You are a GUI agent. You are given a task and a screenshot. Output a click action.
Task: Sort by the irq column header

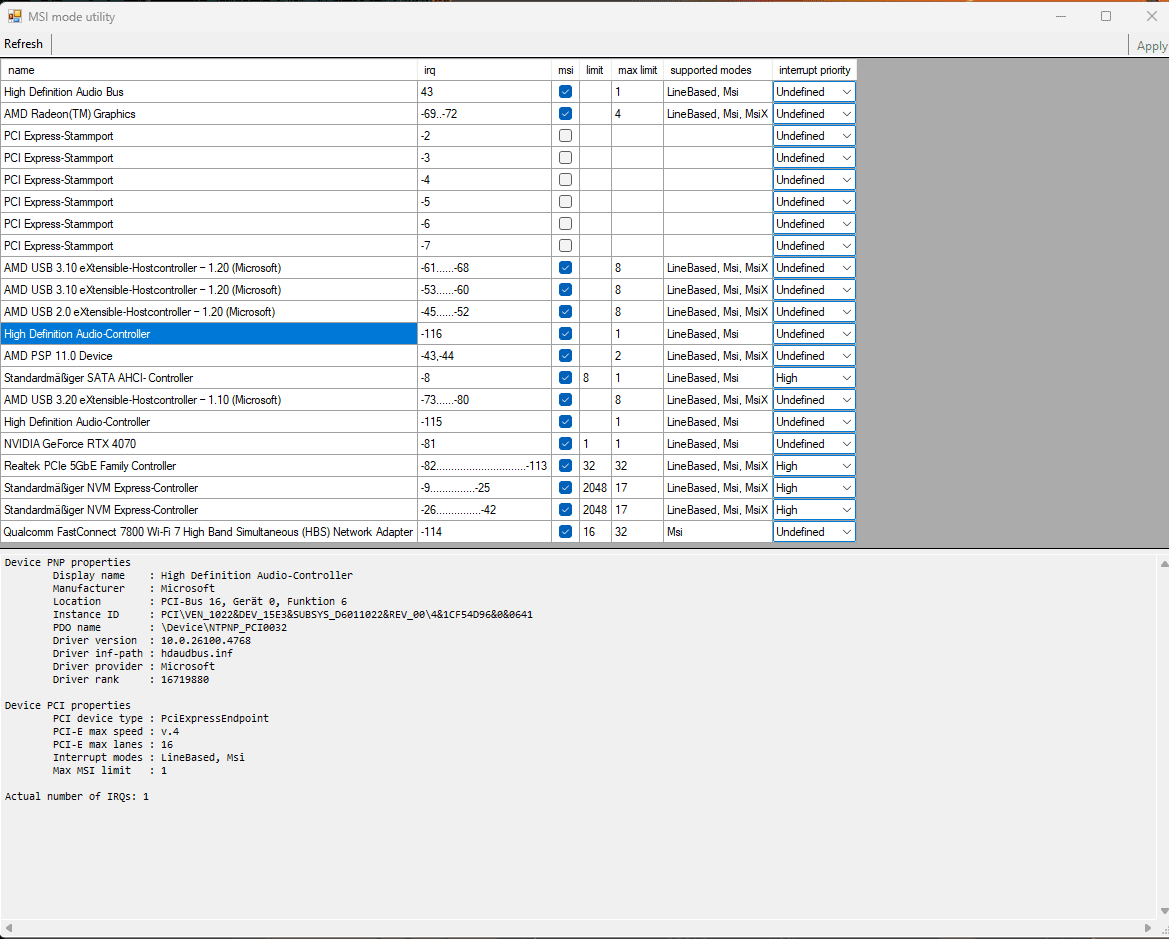pyautogui.click(x=484, y=70)
